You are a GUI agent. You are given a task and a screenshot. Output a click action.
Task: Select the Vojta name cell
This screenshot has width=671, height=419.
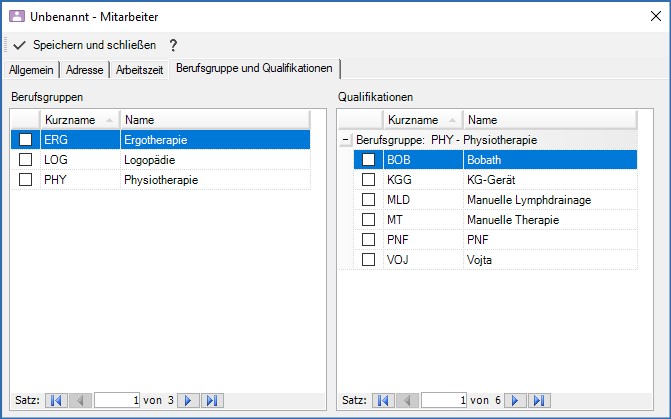[x=550, y=259]
